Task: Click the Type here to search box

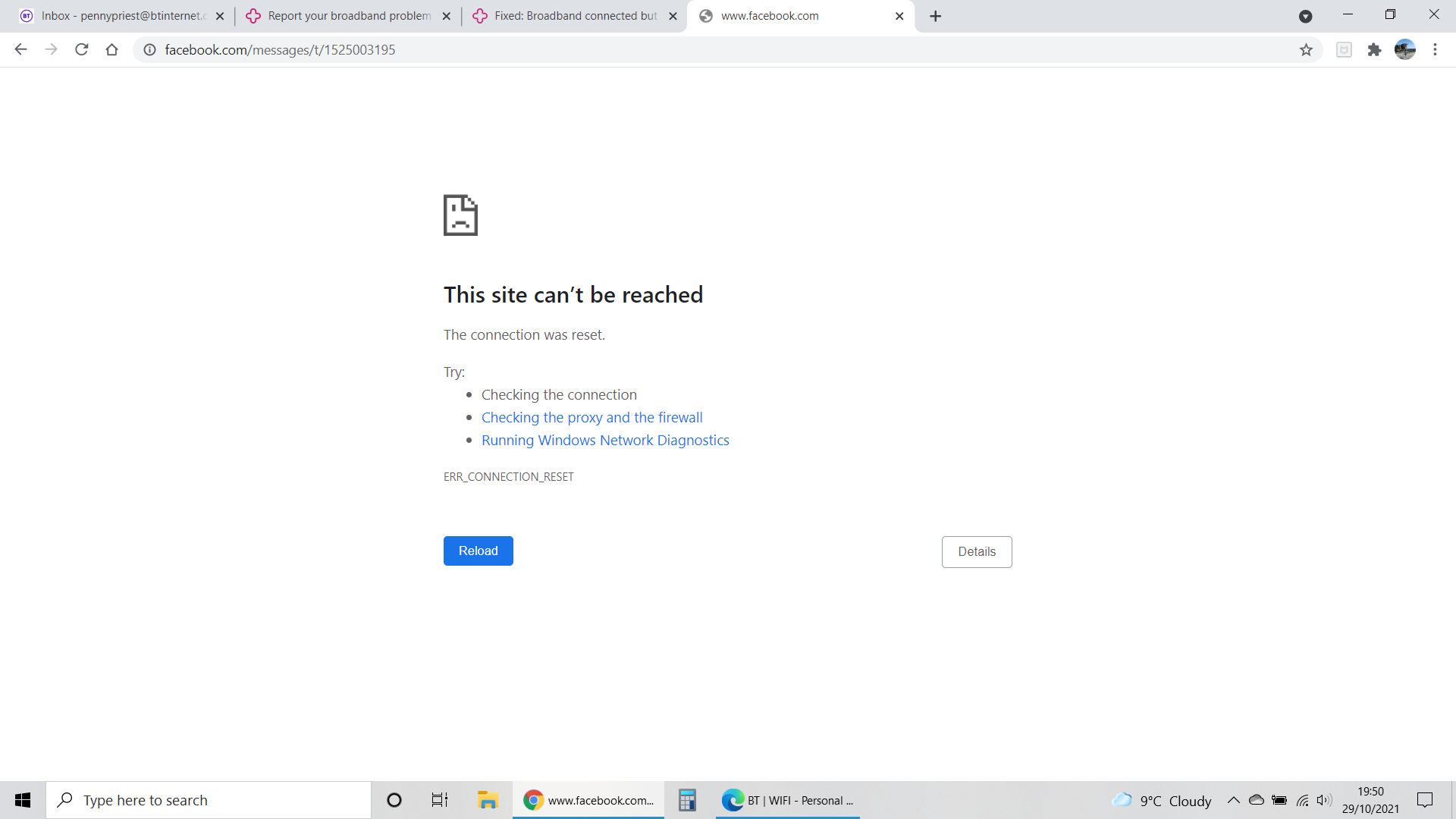Action: [x=209, y=800]
